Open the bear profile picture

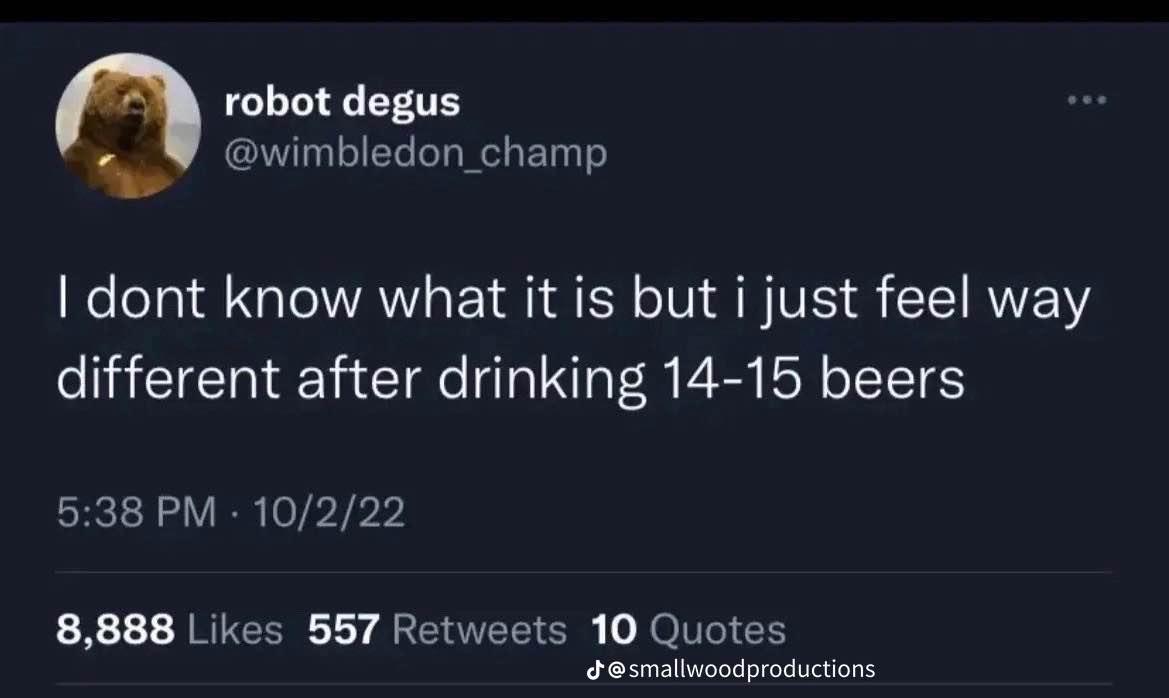(127, 126)
